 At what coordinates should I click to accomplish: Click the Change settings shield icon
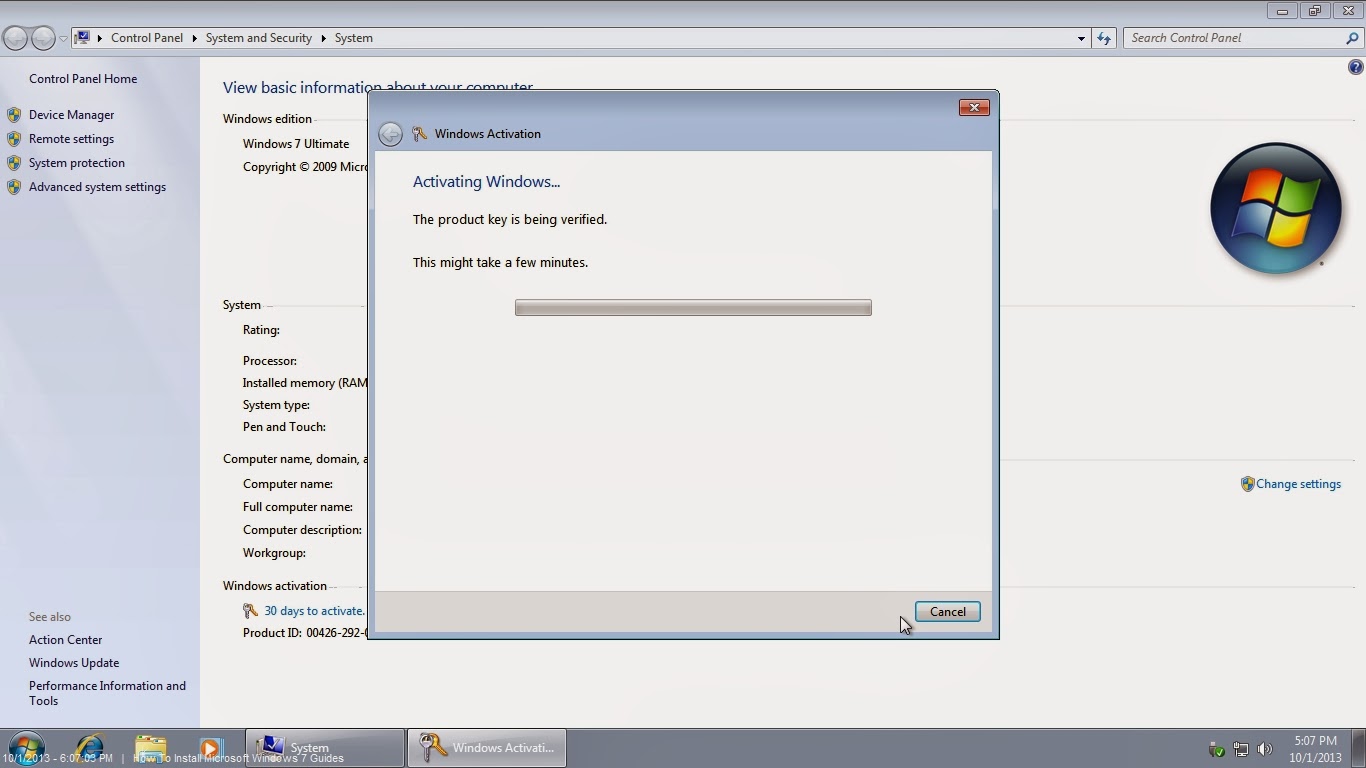tap(1247, 484)
